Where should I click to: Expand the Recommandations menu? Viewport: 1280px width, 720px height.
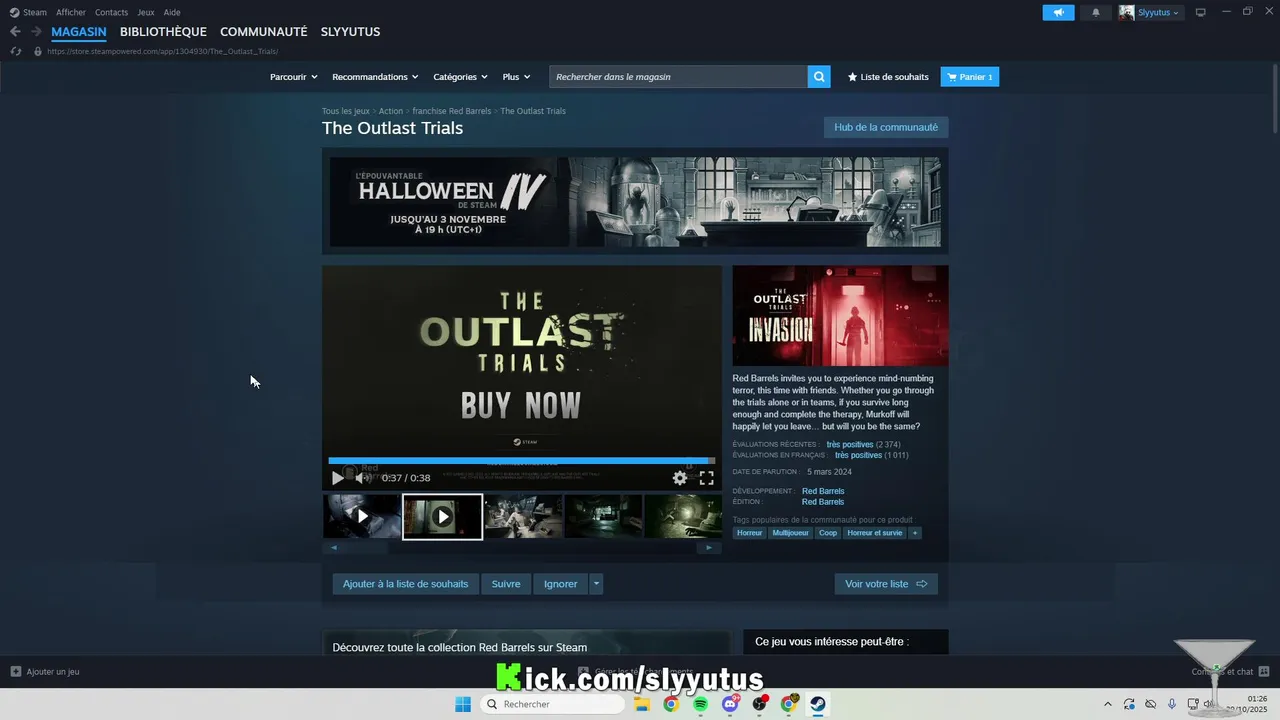pyautogui.click(x=376, y=77)
